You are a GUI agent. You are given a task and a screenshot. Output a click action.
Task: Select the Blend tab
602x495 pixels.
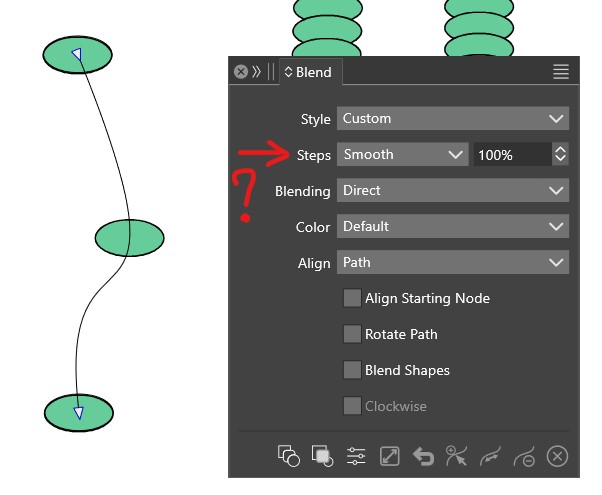[x=311, y=72]
